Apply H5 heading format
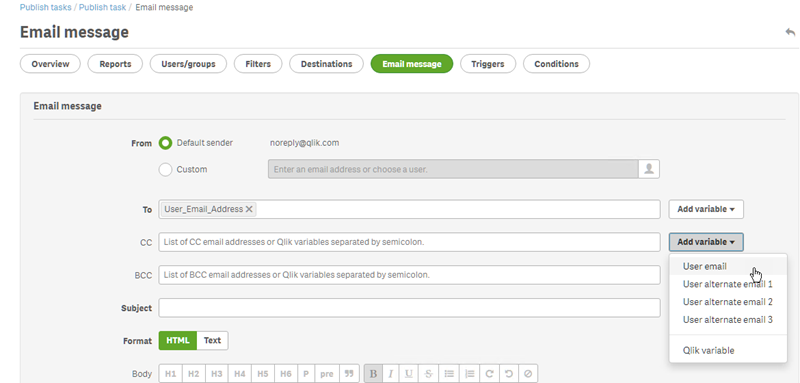Screen dimensions: 800x383 (x=263, y=374)
